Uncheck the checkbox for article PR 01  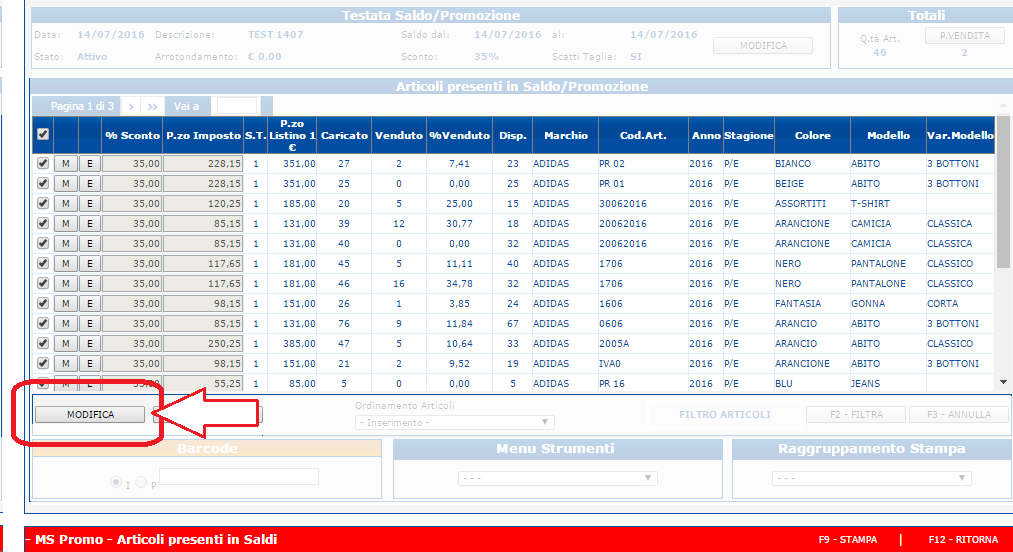click(43, 184)
